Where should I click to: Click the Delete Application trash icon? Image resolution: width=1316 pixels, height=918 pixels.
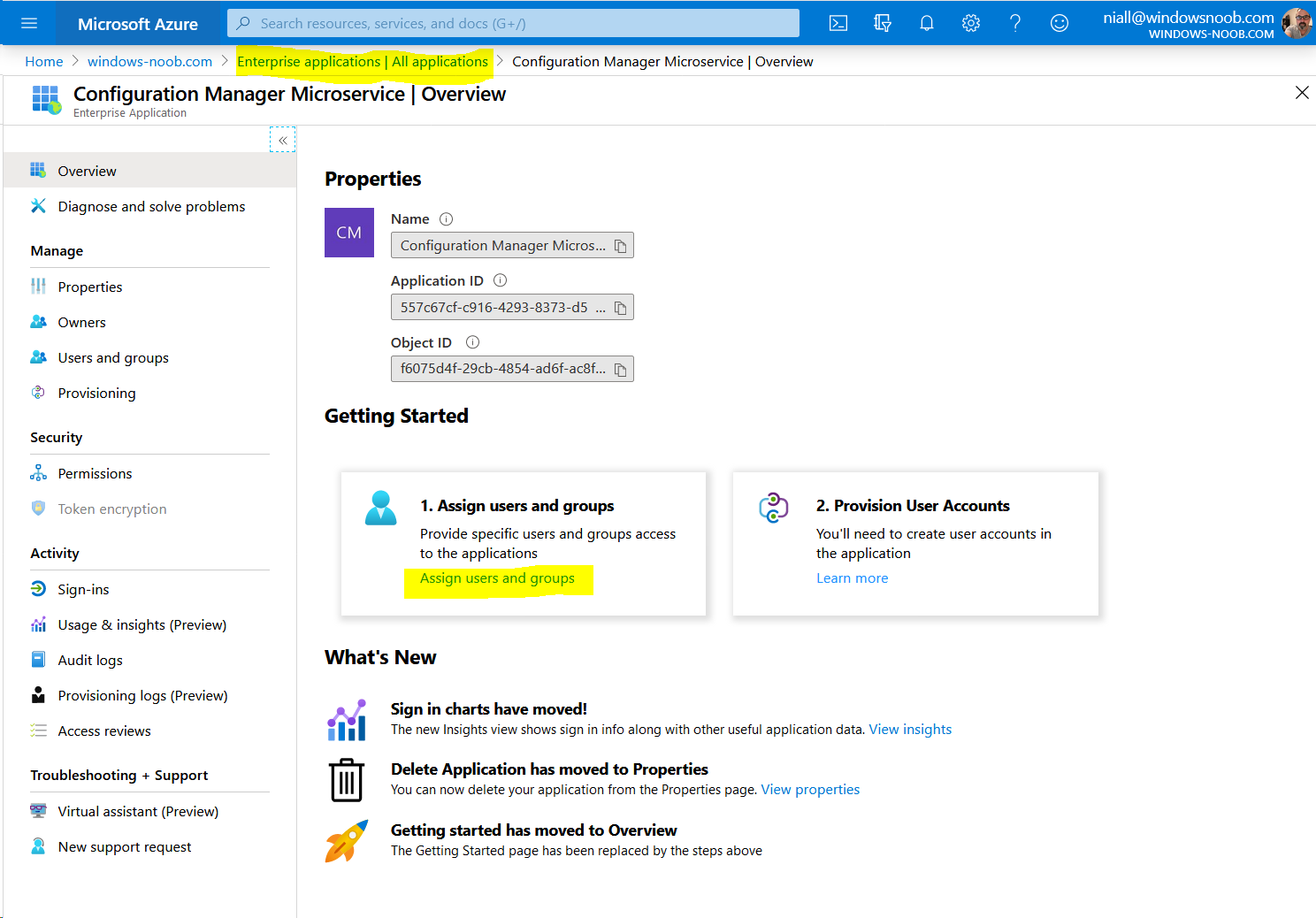347,780
